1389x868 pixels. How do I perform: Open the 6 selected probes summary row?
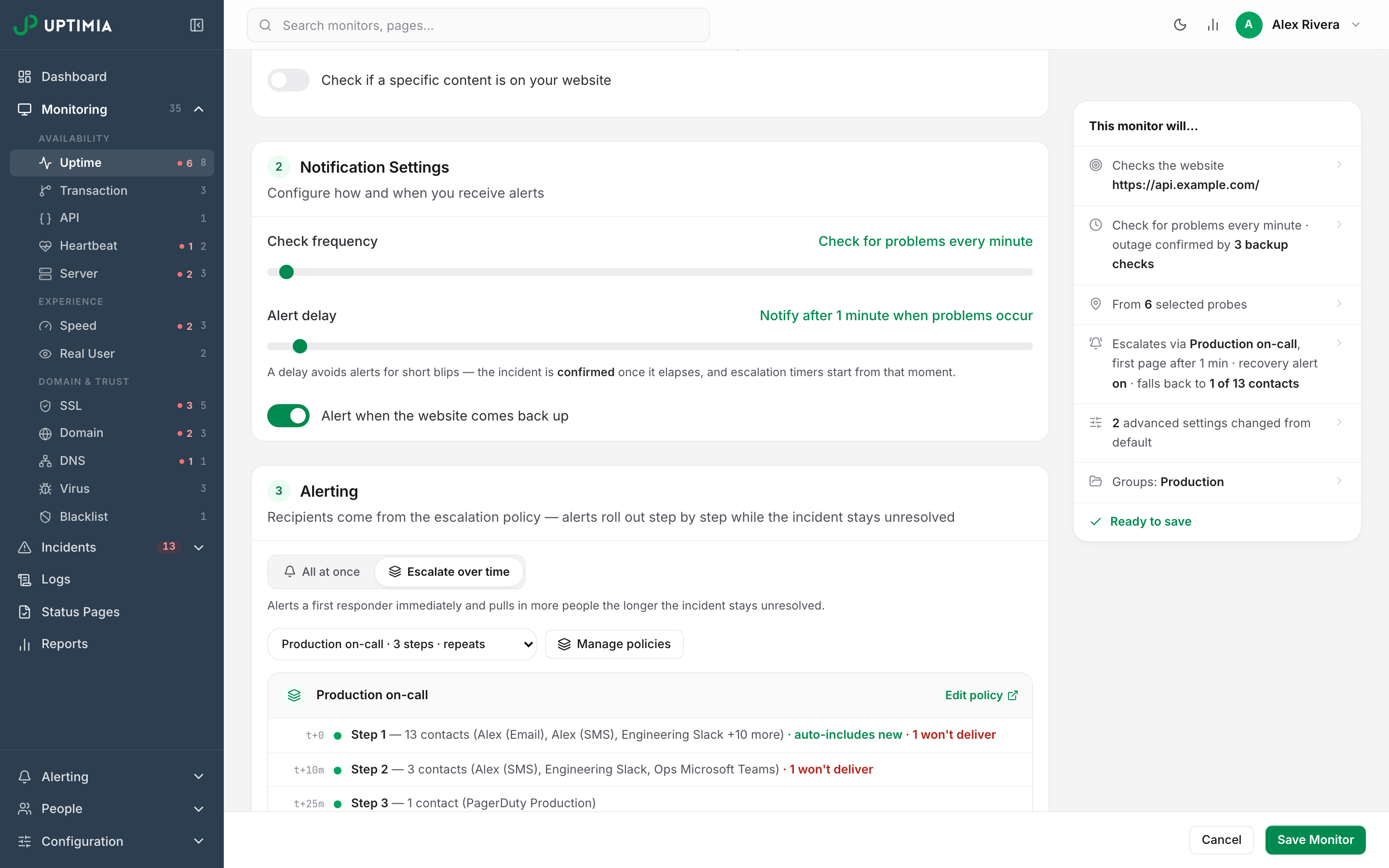coord(1217,304)
